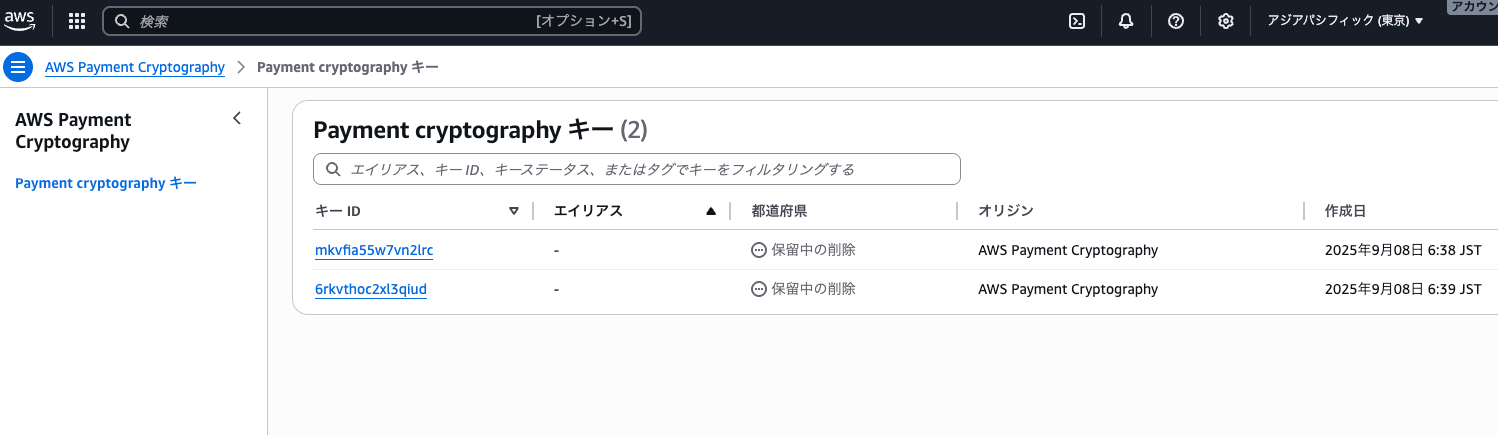Open the help question mark icon
The width and height of the screenshot is (1498, 435).
pyautogui.click(x=1176, y=21)
